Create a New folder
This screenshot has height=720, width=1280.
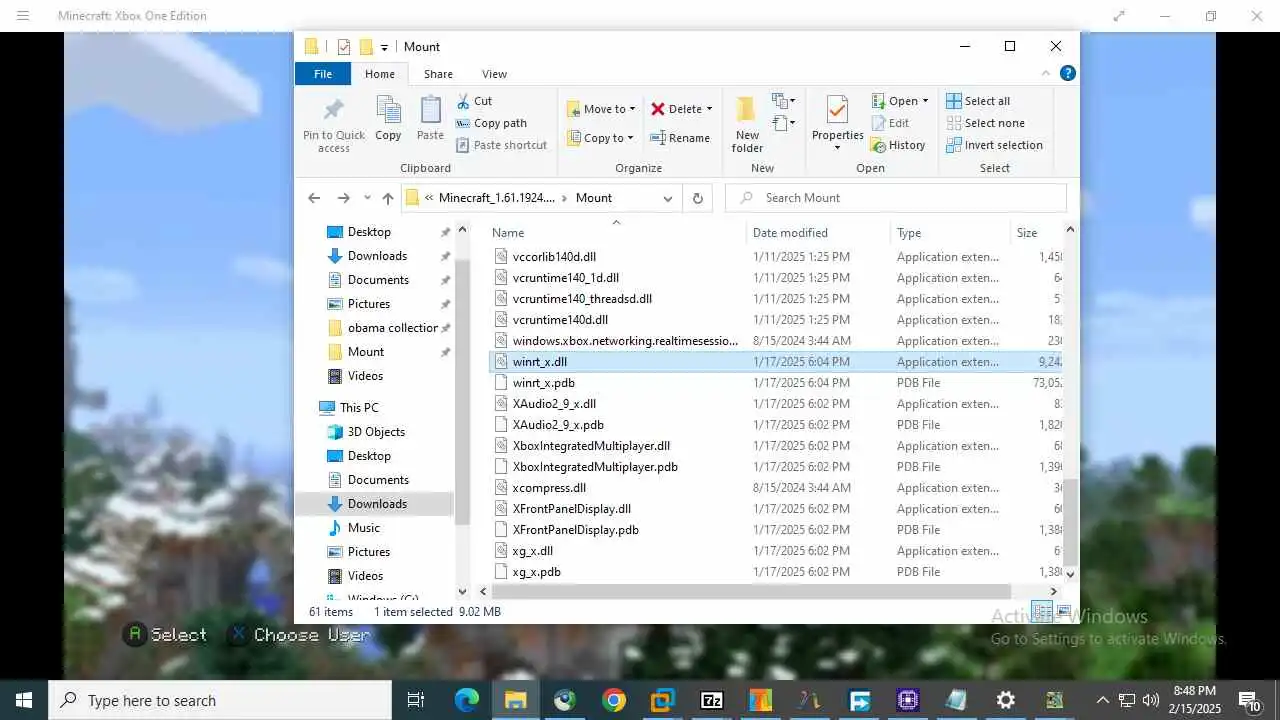[x=747, y=125]
